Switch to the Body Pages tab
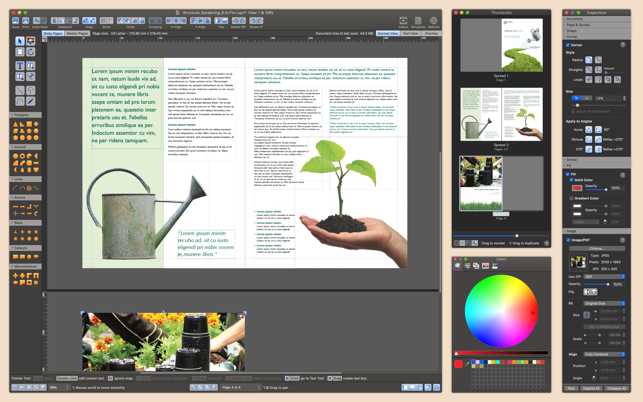The image size is (643, 402). (53, 33)
